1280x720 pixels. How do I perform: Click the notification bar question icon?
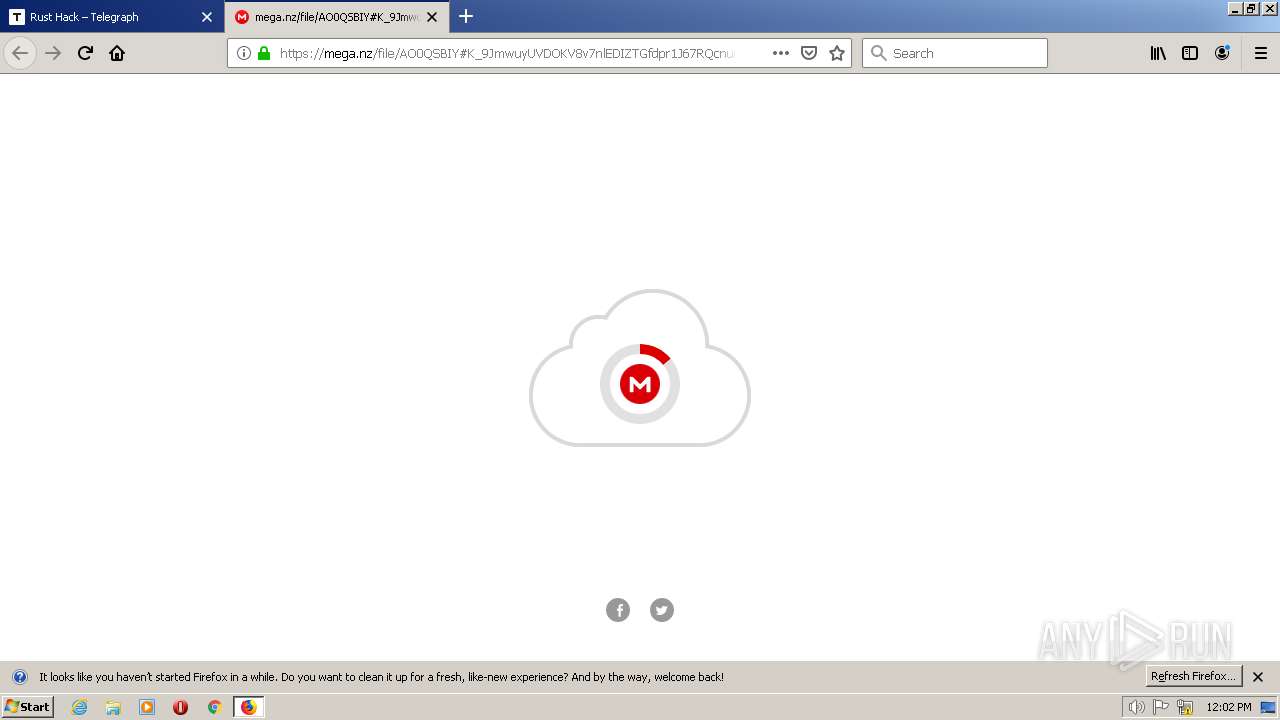pyautogui.click(x=19, y=677)
